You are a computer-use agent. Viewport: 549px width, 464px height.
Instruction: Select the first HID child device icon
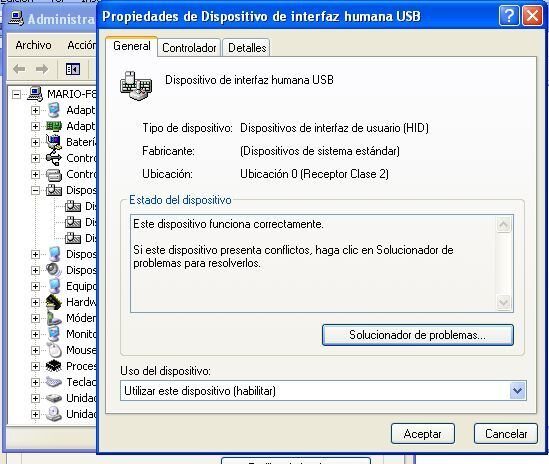[x=73, y=206]
